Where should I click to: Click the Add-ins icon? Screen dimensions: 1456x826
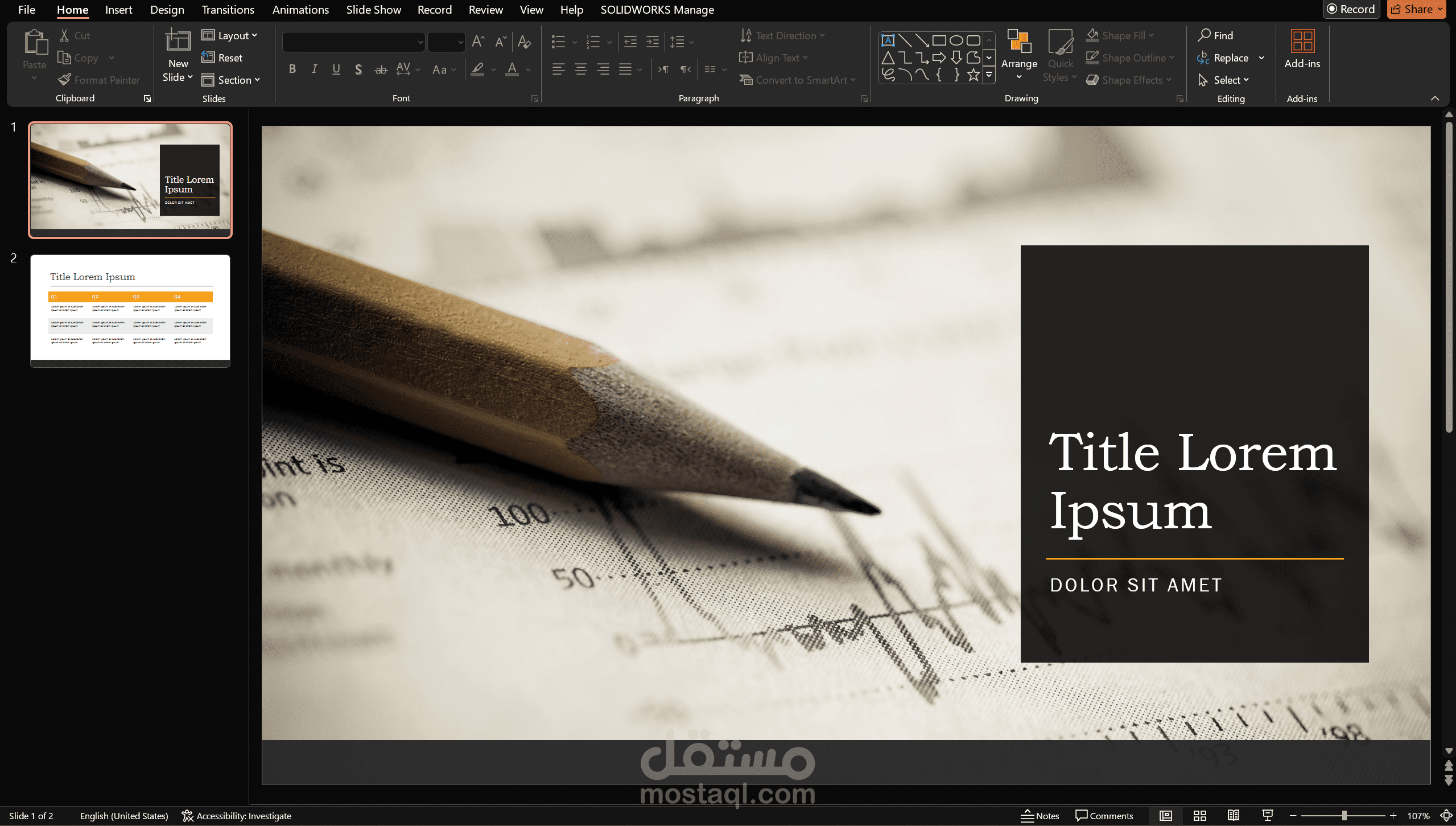pos(1302,42)
